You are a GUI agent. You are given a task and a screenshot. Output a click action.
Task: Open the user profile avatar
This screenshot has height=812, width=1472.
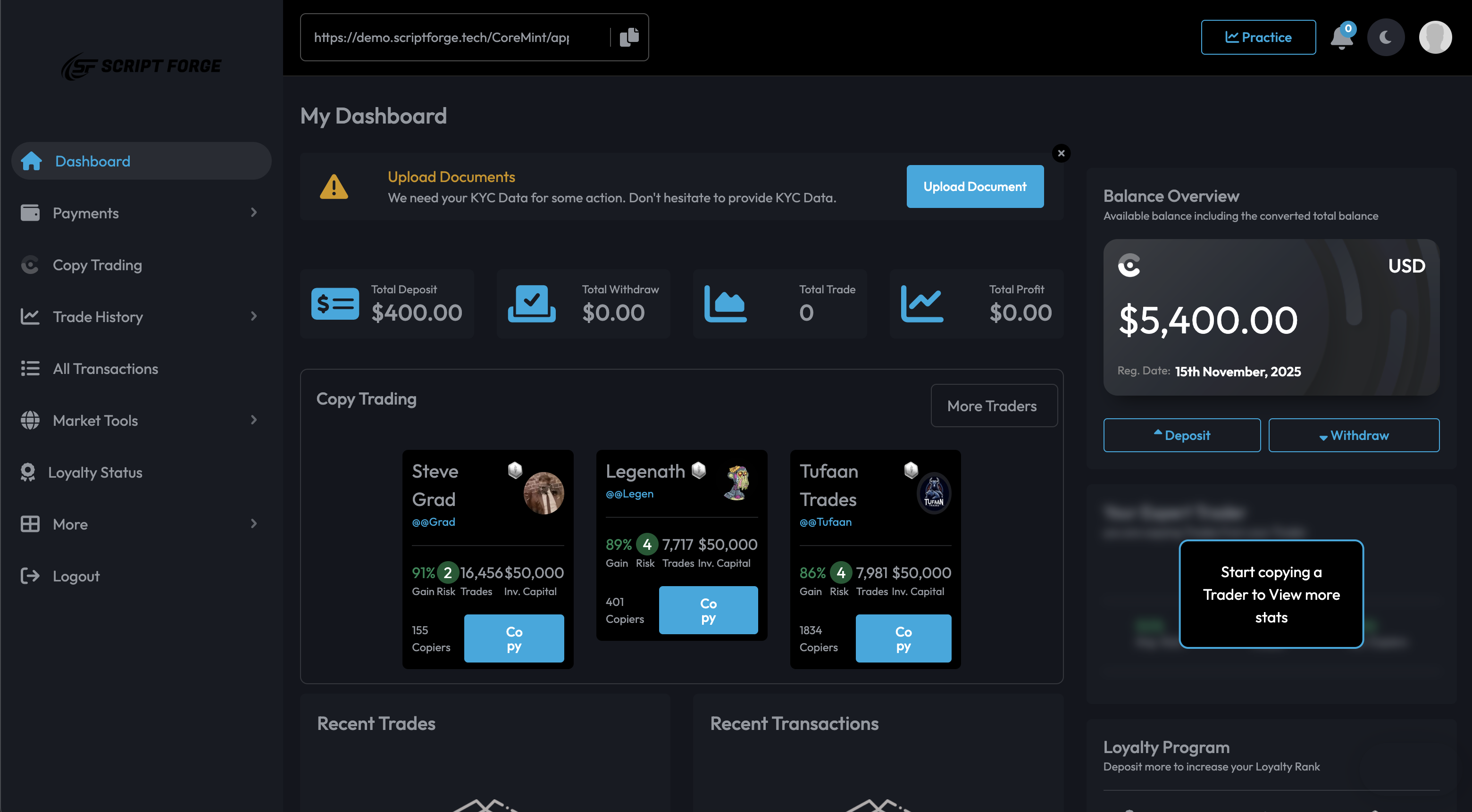click(1435, 38)
